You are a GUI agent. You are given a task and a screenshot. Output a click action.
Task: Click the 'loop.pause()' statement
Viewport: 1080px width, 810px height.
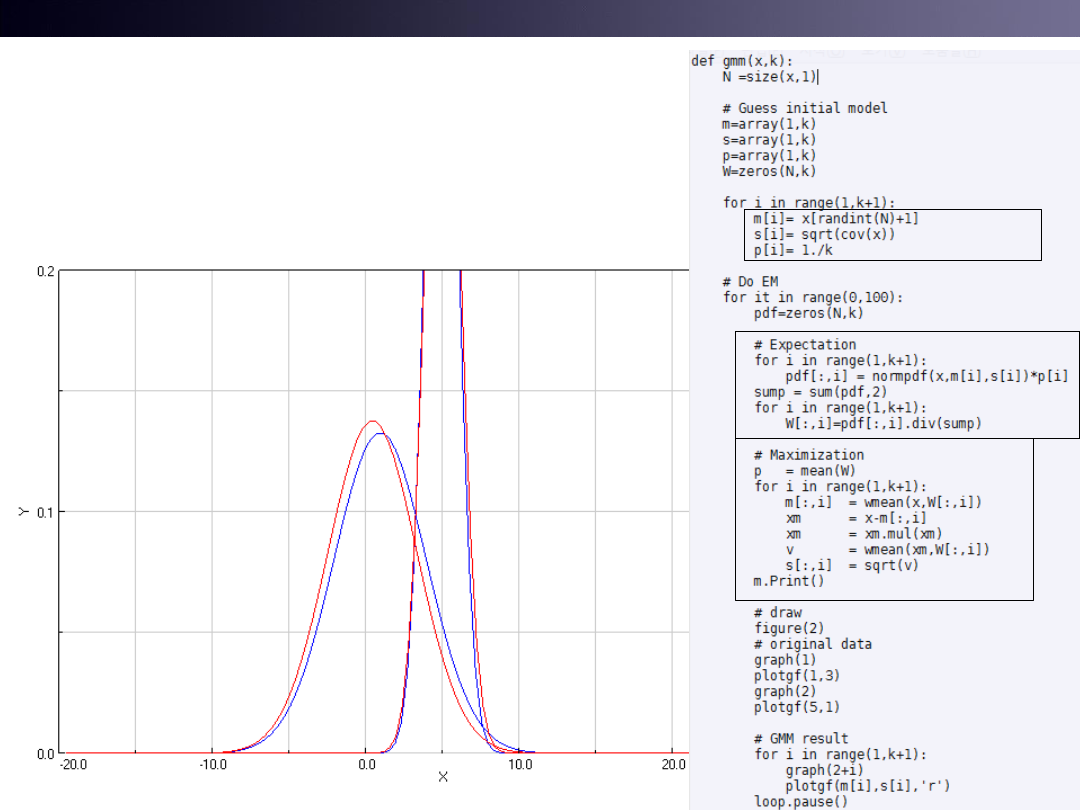click(x=801, y=801)
